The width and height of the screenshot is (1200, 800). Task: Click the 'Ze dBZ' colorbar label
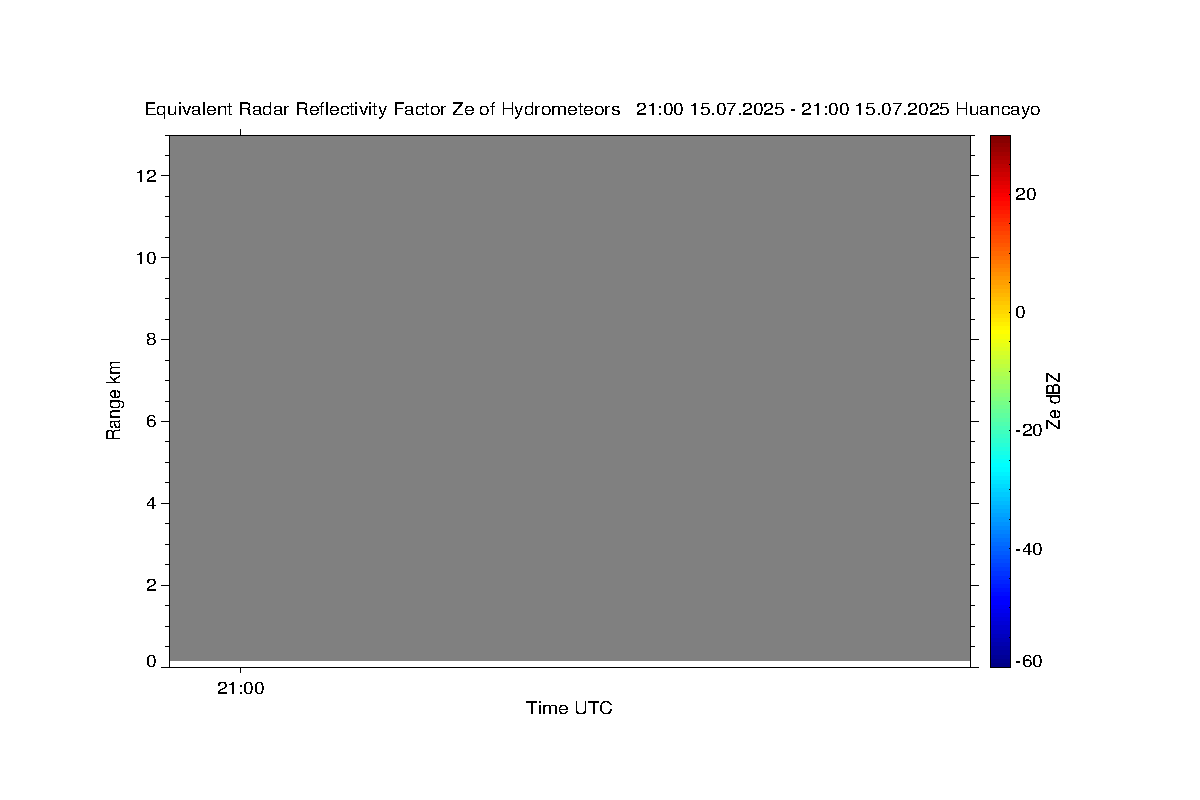(1053, 401)
